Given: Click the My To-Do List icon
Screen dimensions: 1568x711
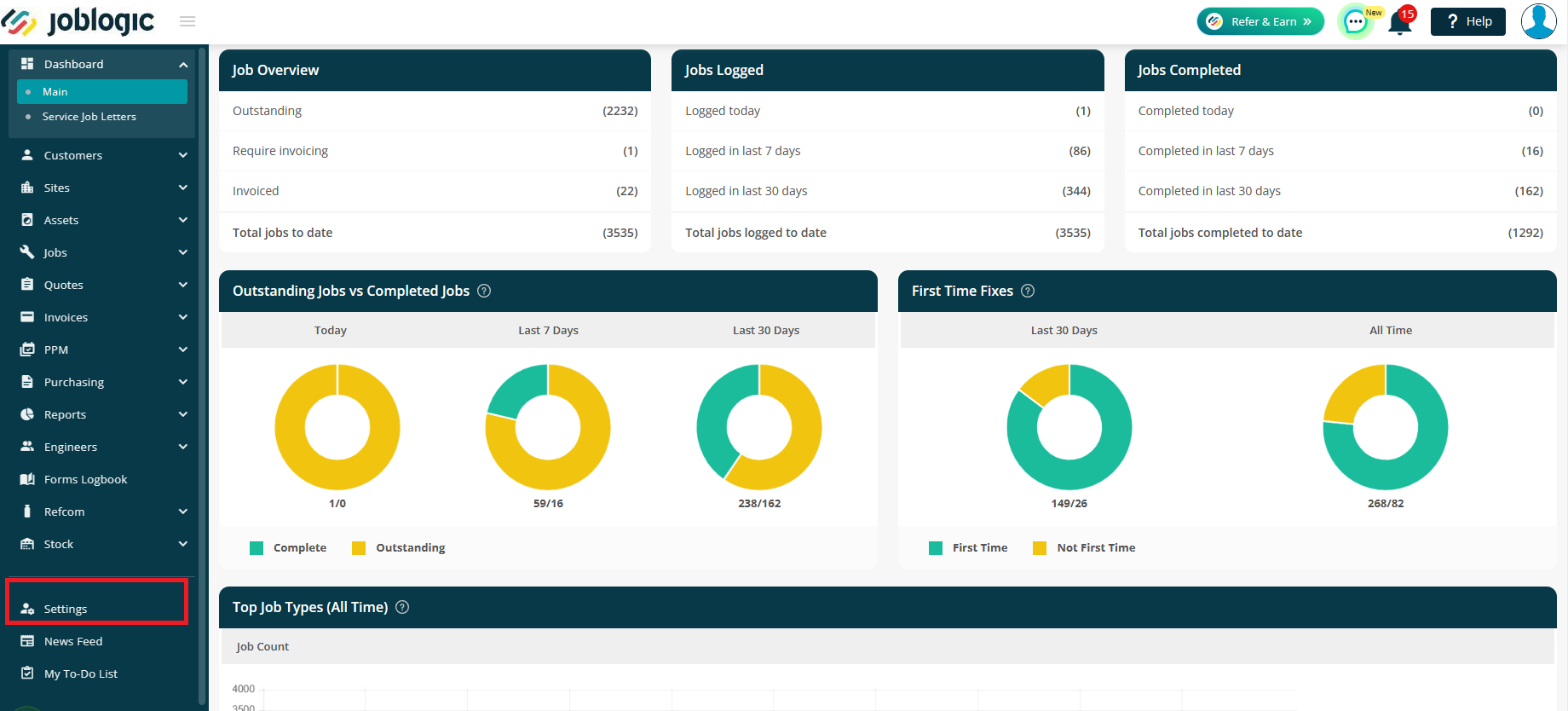Looking at the screenshot, I should tap(27, 673).
